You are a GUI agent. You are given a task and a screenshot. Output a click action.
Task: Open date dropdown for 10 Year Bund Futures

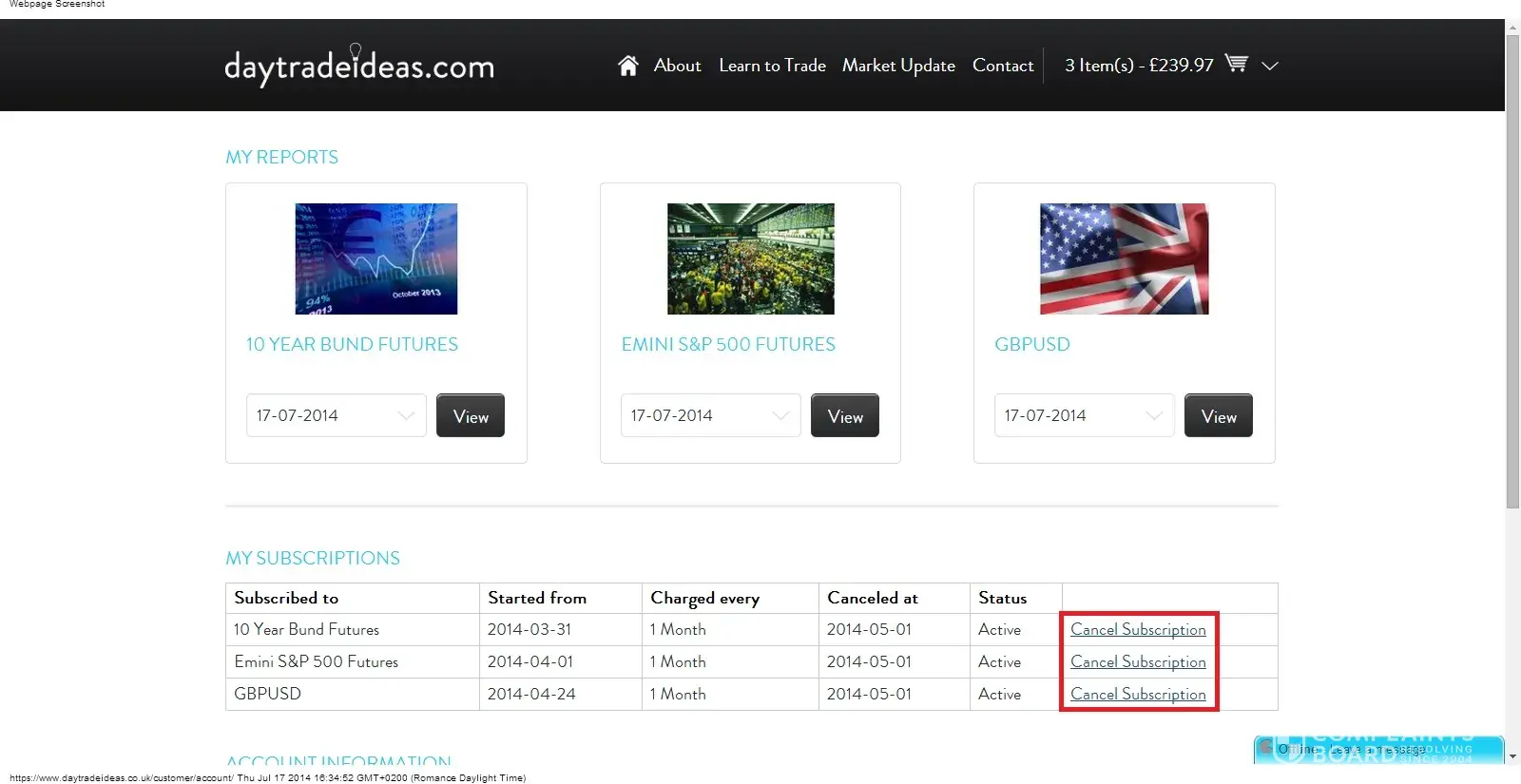(x=336, y=415)
